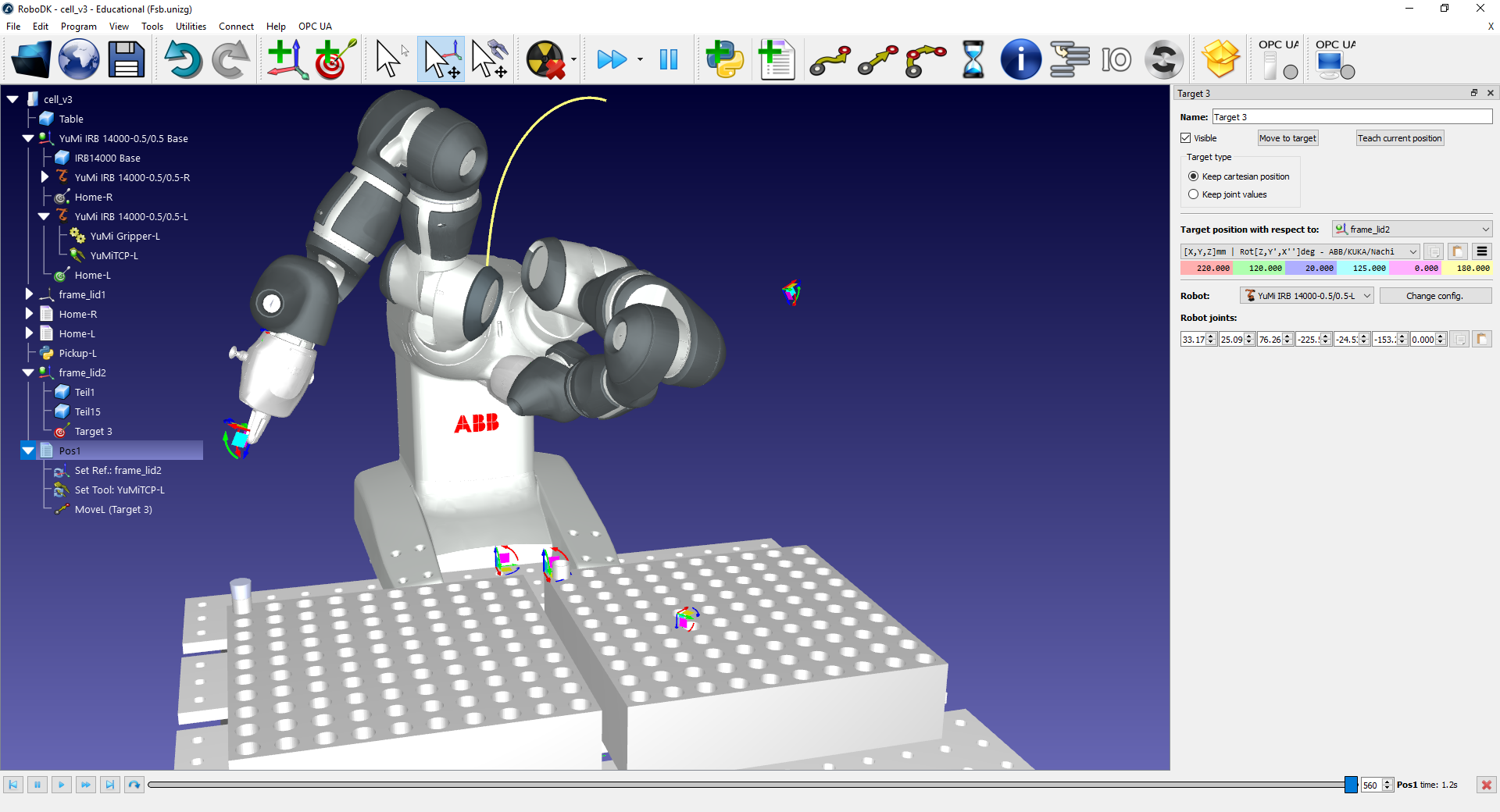This screenshot has width=1500, height=812.
Task: Open the Program menu
Action: point(78,27)
